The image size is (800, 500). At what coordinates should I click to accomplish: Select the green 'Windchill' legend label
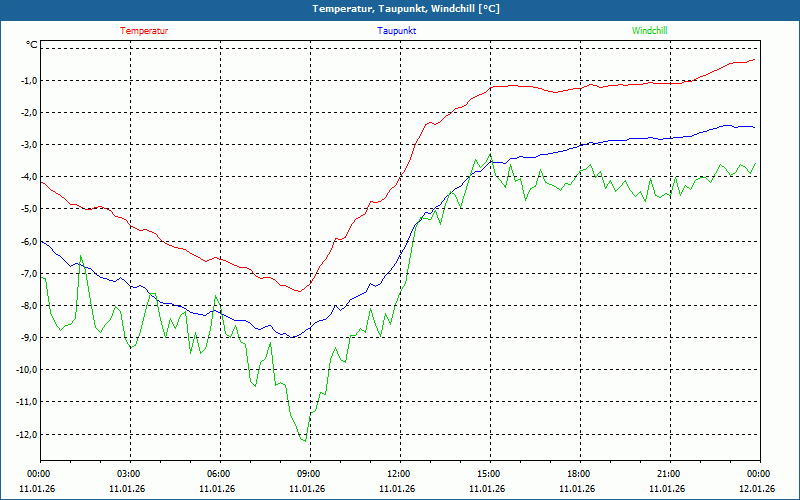coord(649,31)
